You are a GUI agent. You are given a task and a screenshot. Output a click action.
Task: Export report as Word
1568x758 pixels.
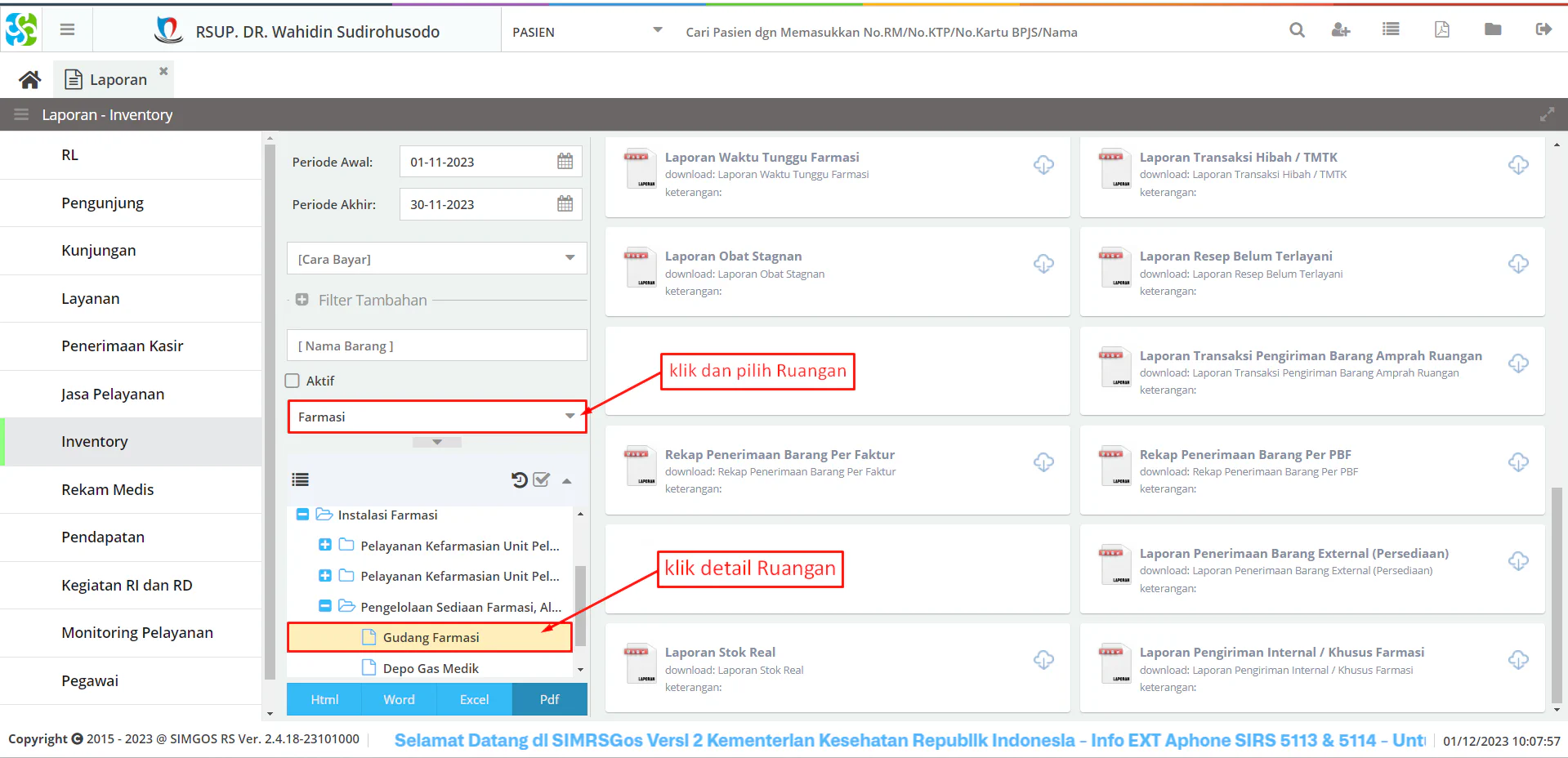[x=400, y=699]
